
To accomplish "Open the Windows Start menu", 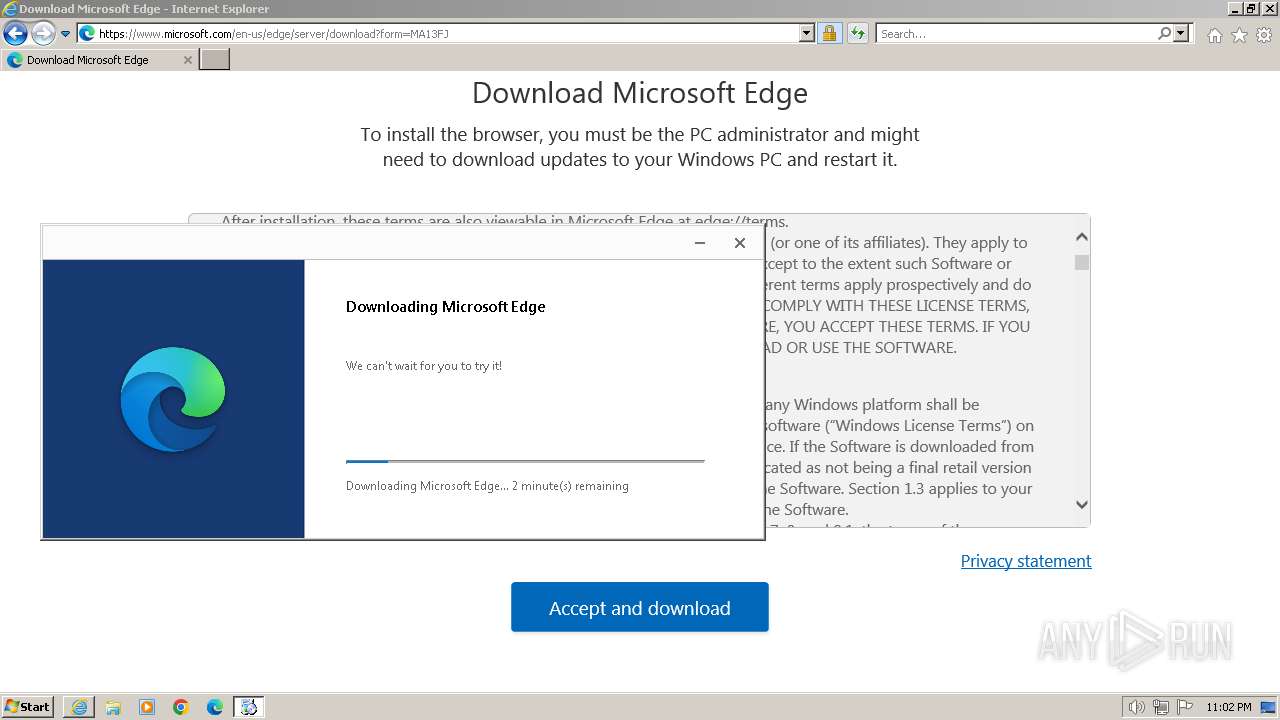I will click(28, 707).
